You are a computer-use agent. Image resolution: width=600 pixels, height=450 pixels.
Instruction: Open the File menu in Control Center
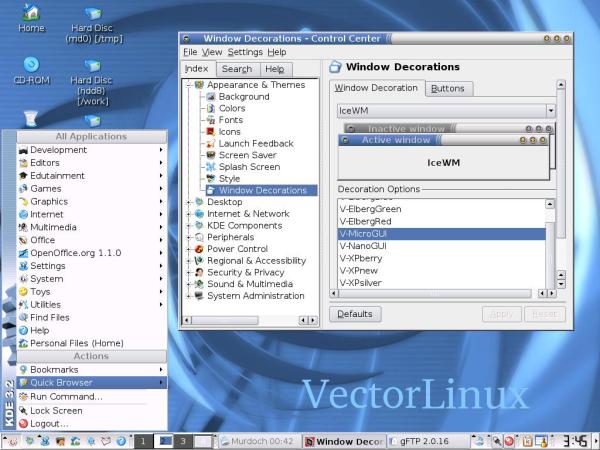[190, 52]
